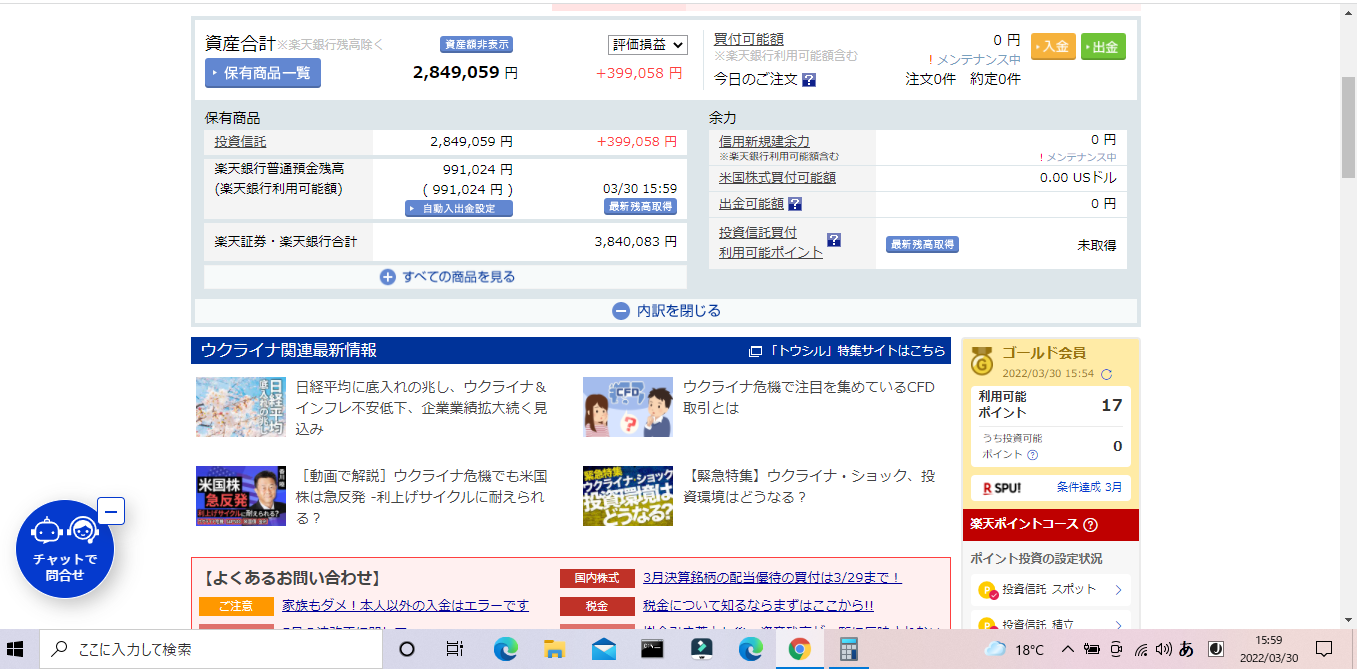The image size is (1357, 669).
Task: Open FAQ 3月決算銘柄の配当優待の買付は3/29まで
Action: point(772,578)
